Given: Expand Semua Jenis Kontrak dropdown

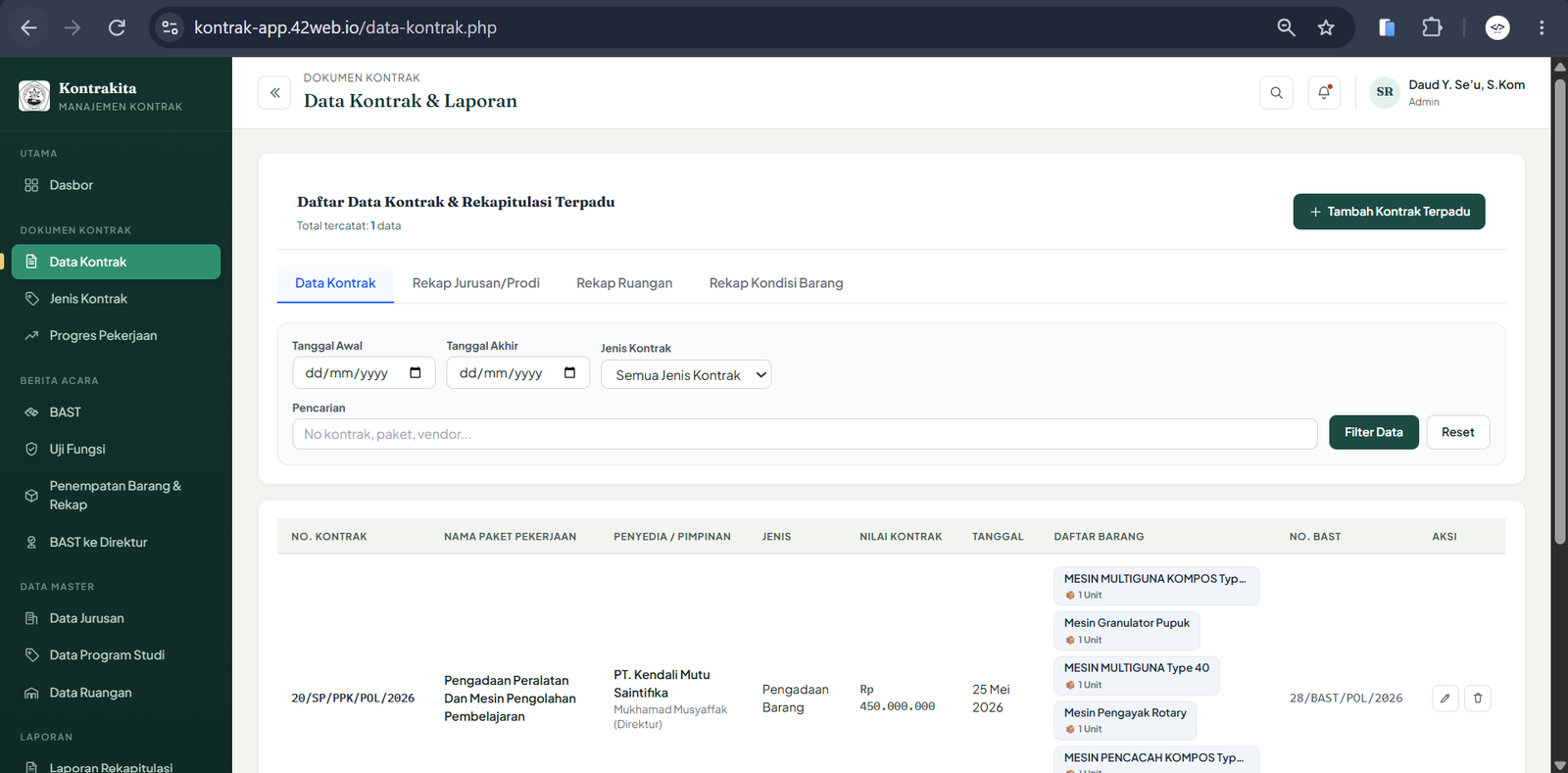Looking at the screenshot, I should [x=686, y=375].
